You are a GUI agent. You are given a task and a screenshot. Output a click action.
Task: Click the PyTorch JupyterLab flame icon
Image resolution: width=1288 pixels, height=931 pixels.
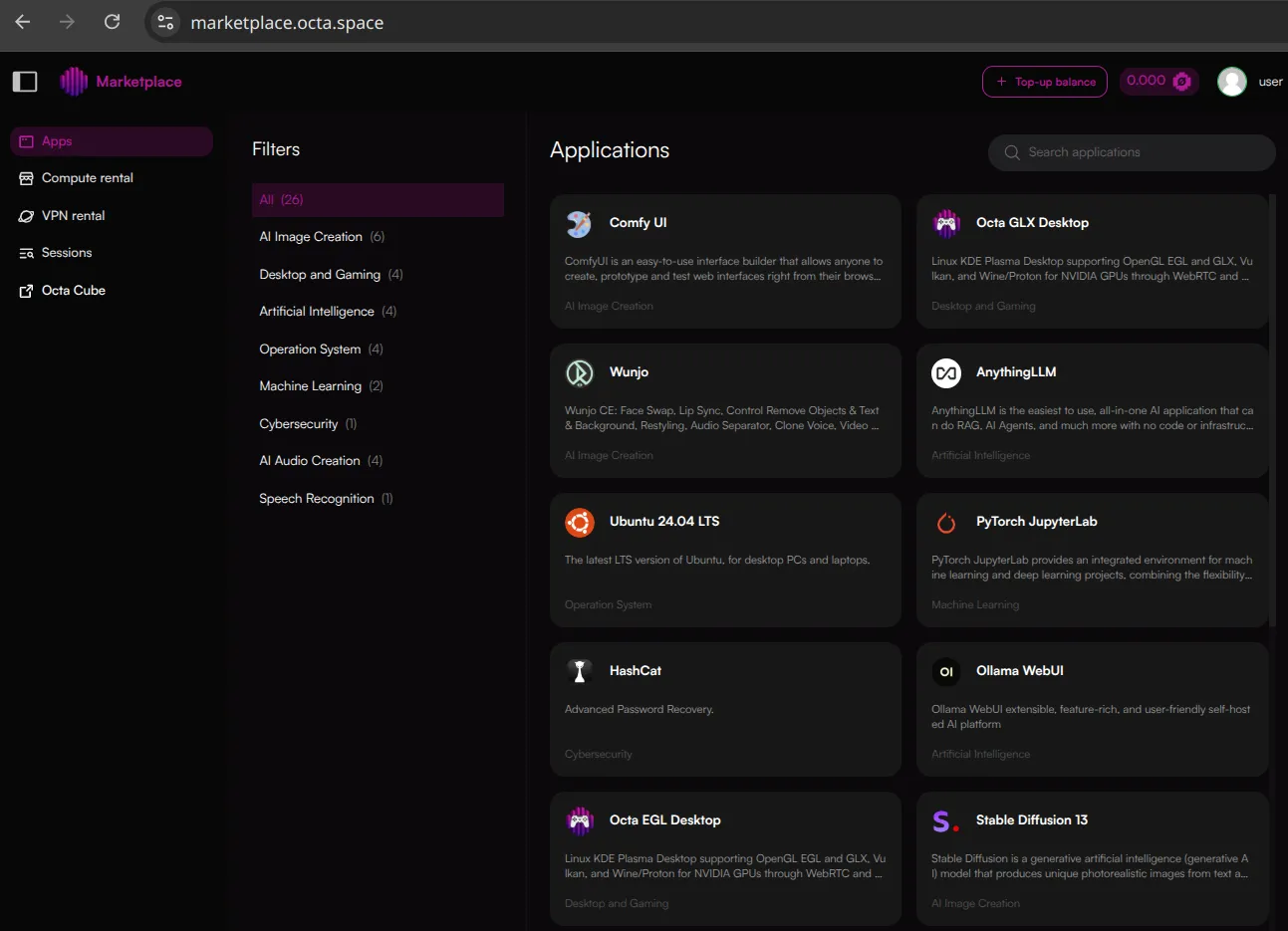point(946,522)
